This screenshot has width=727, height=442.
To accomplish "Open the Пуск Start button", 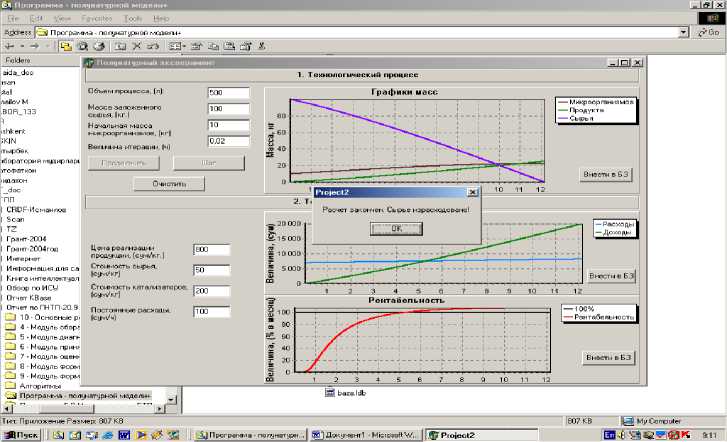I will click(x=21, y=435).
